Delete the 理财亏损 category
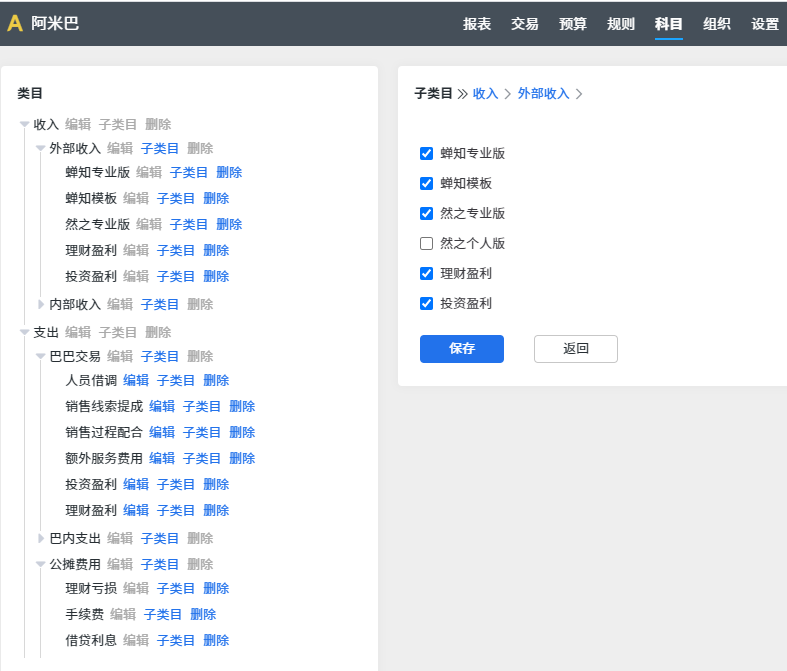This screenshot has height=671, width=787. (x=216, y=589)
